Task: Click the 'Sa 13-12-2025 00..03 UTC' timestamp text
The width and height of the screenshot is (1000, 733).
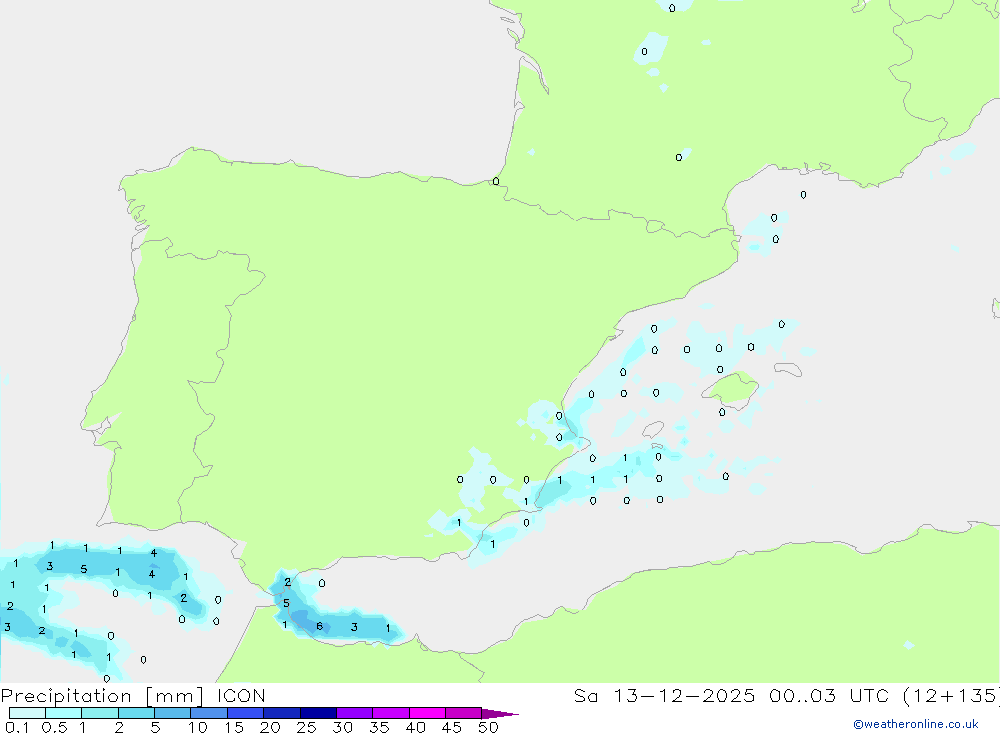Action: [x=732, y=696]
